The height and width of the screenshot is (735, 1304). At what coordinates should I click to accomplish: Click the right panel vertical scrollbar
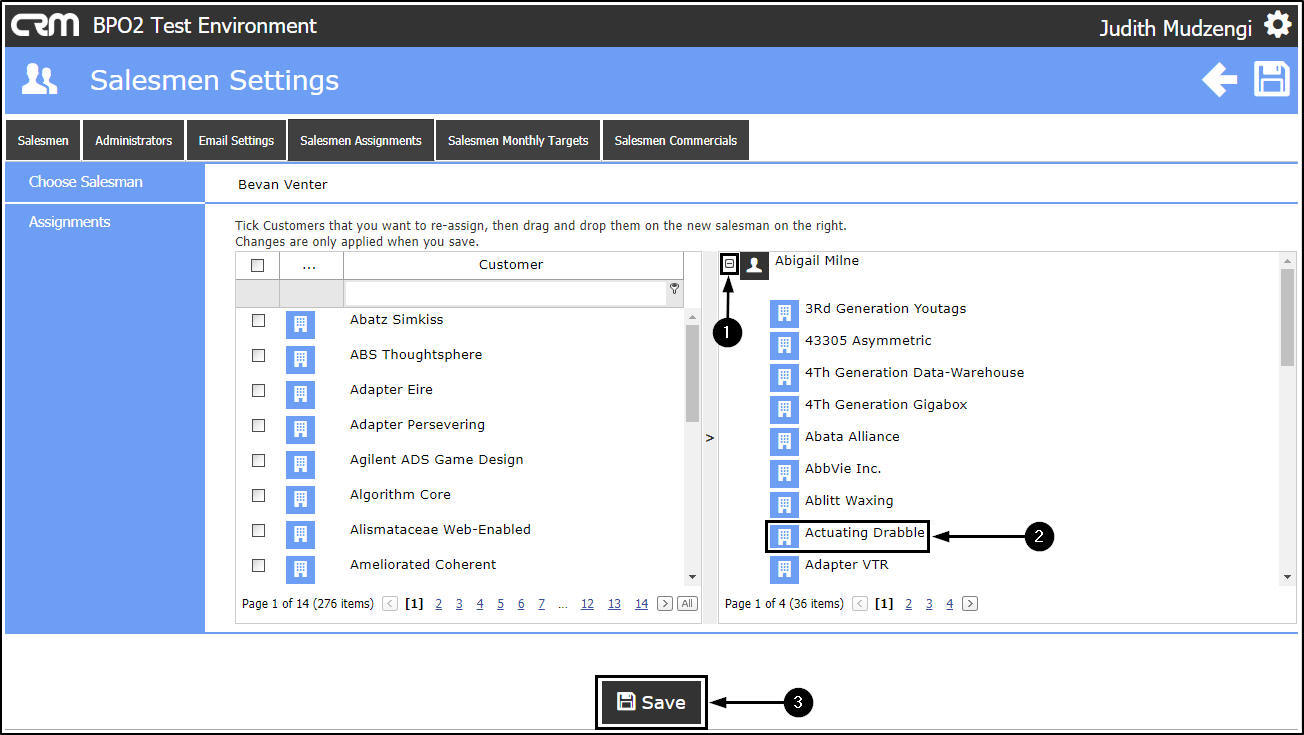click(x=1287, y=320)
